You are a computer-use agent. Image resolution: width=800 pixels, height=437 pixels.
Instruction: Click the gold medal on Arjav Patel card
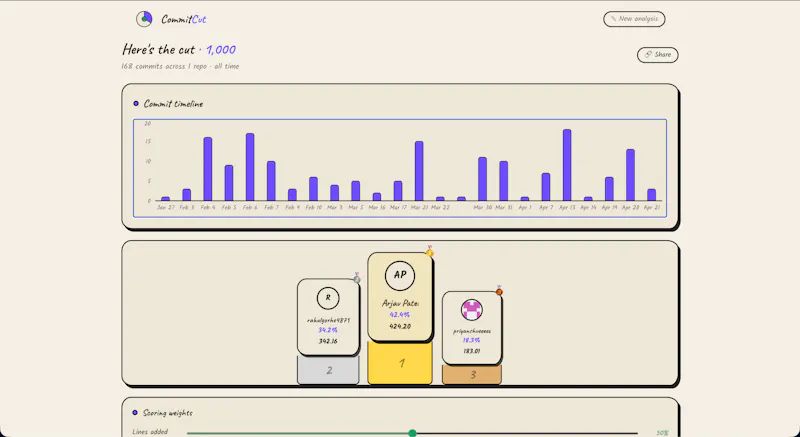click(x=430, y=251)
